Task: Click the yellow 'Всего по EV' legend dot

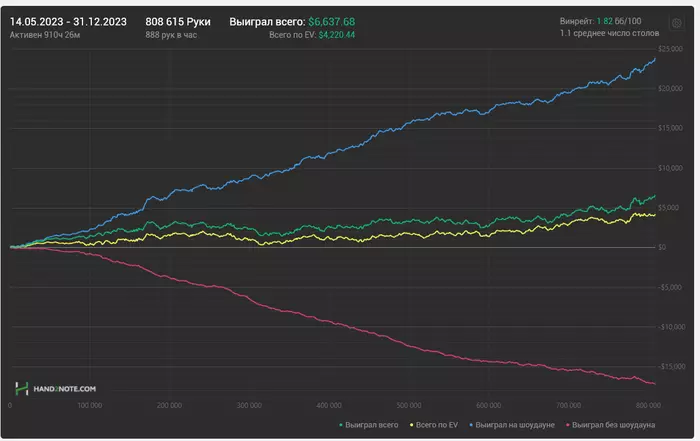Action: point(410,425)
